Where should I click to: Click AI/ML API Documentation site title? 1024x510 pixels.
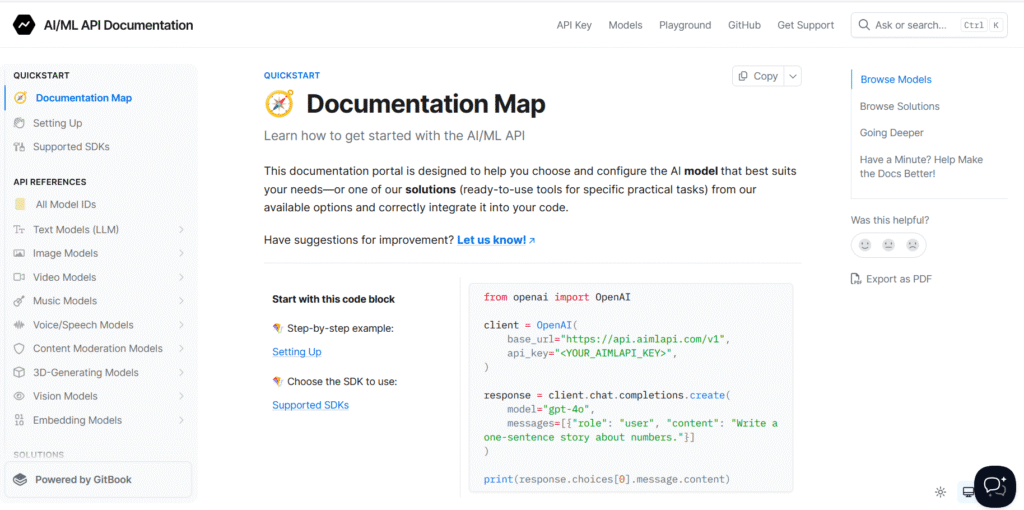coord(118,25)
